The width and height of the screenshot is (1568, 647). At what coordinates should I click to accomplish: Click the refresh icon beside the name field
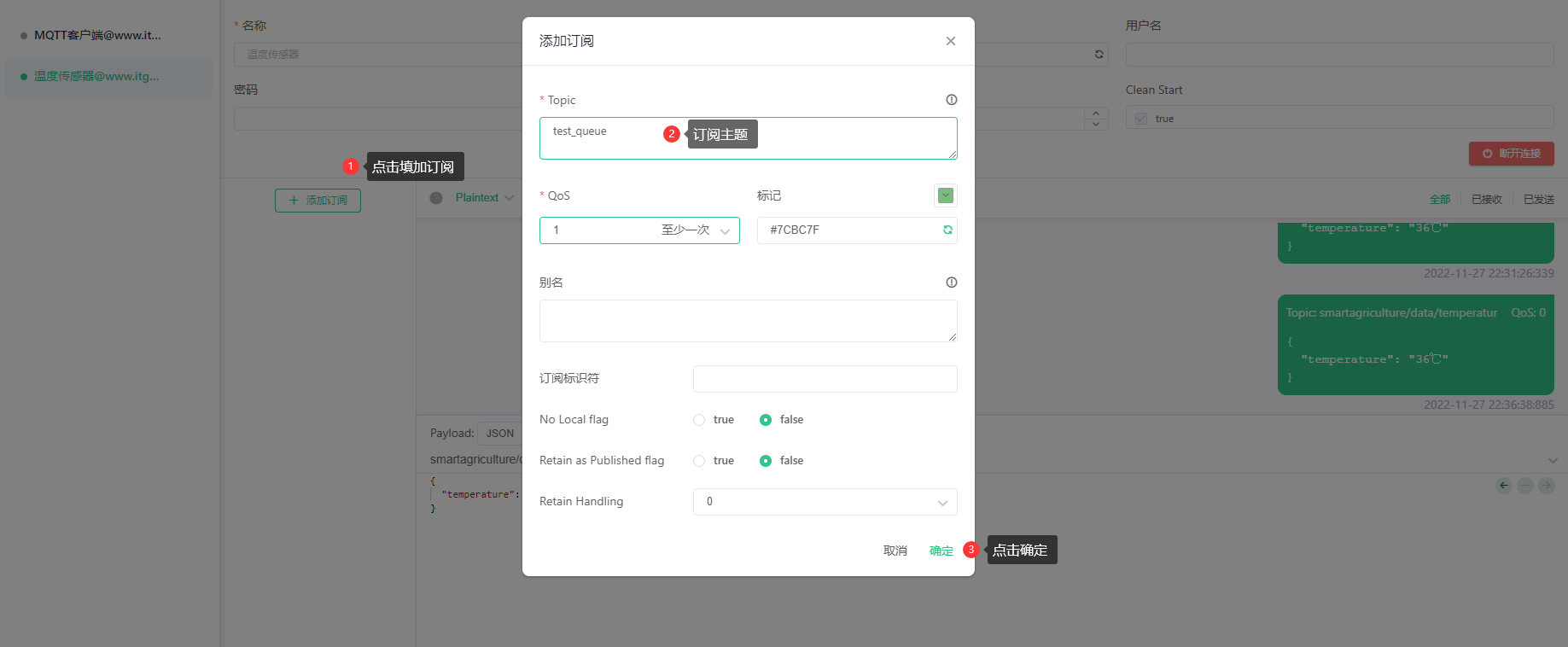(x=1099, y=55)
